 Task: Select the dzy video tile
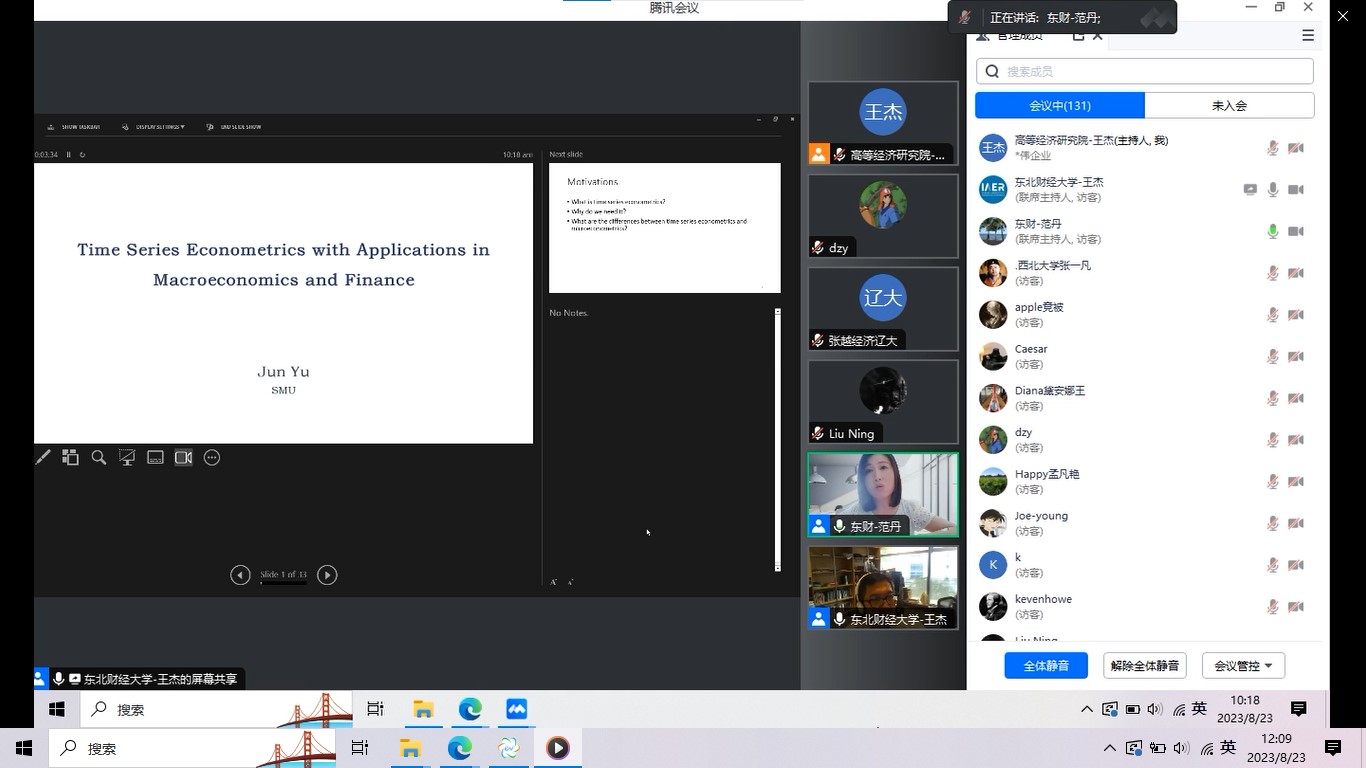pos(883,216)
